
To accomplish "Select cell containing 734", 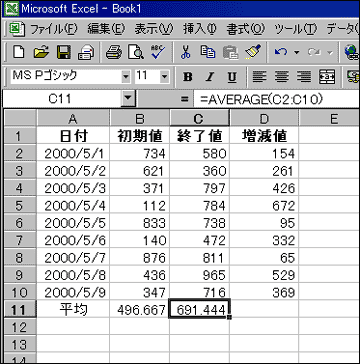I will click(x=139, y=153).
